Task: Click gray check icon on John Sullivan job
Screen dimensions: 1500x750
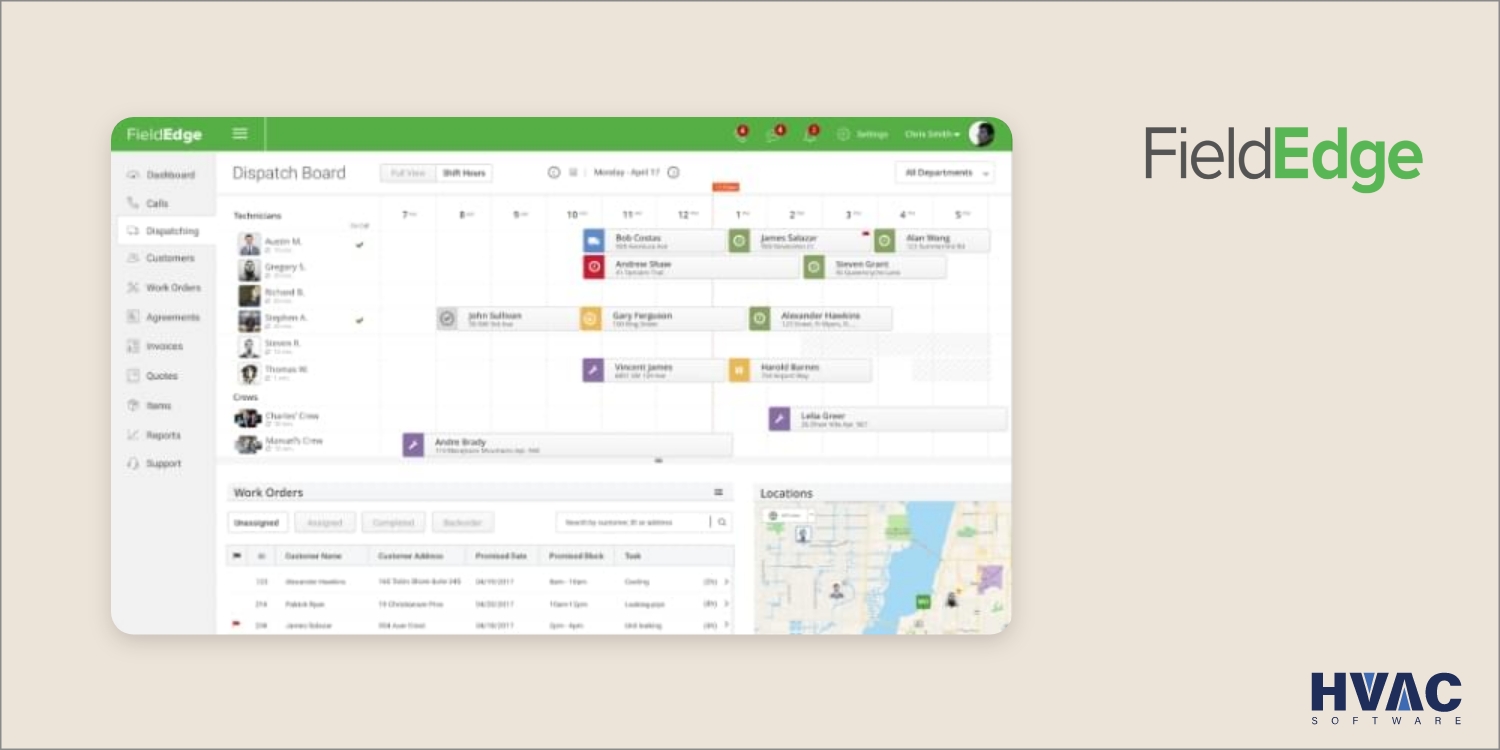Action: point(448,319)
